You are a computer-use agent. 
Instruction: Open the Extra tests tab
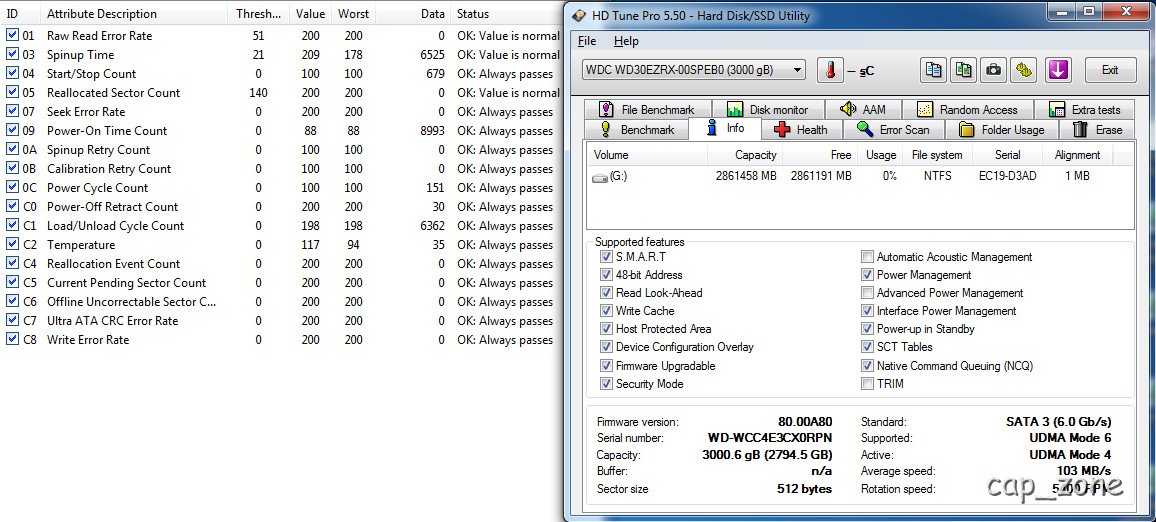1084,110
